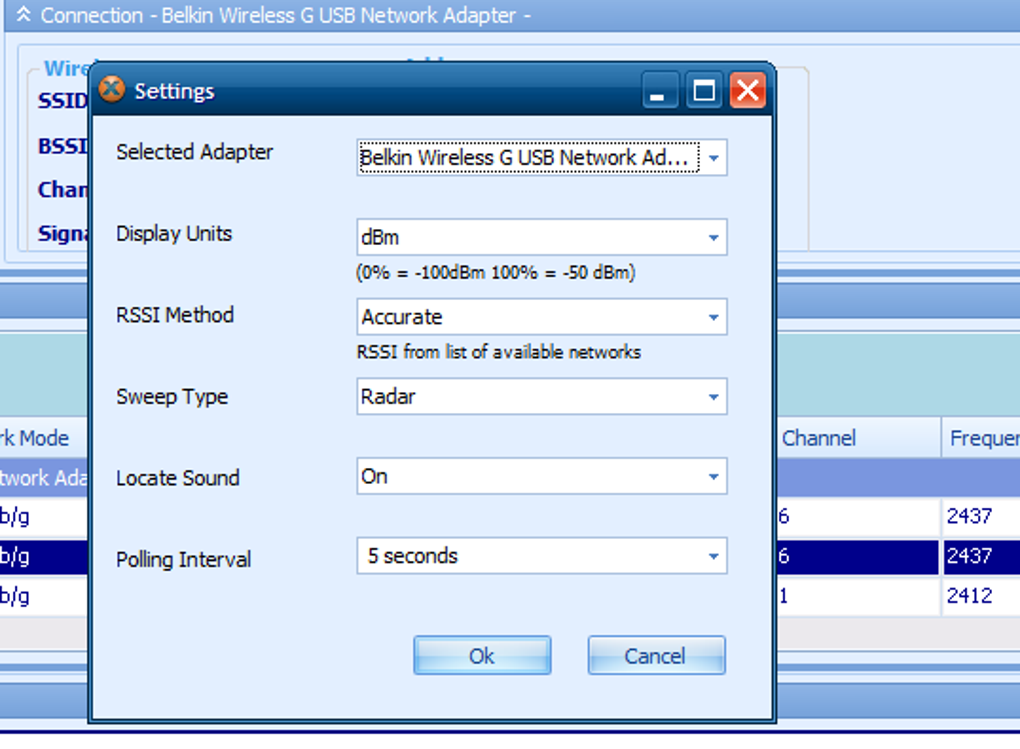The image size is (1020, 749).
Task: Click the Polling Interval label
Action: (183, 559)
